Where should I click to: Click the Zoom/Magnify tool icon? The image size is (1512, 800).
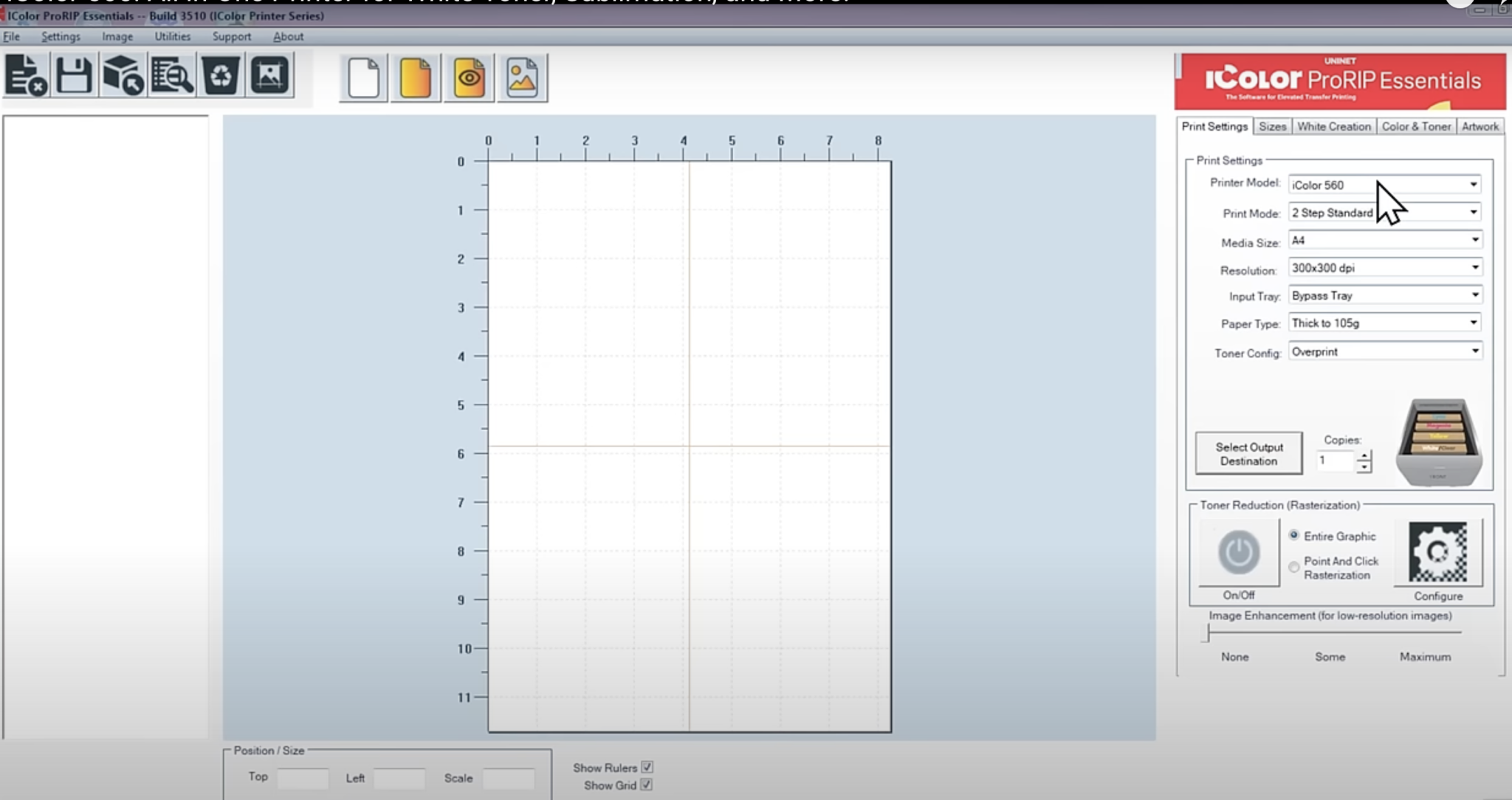171,75
